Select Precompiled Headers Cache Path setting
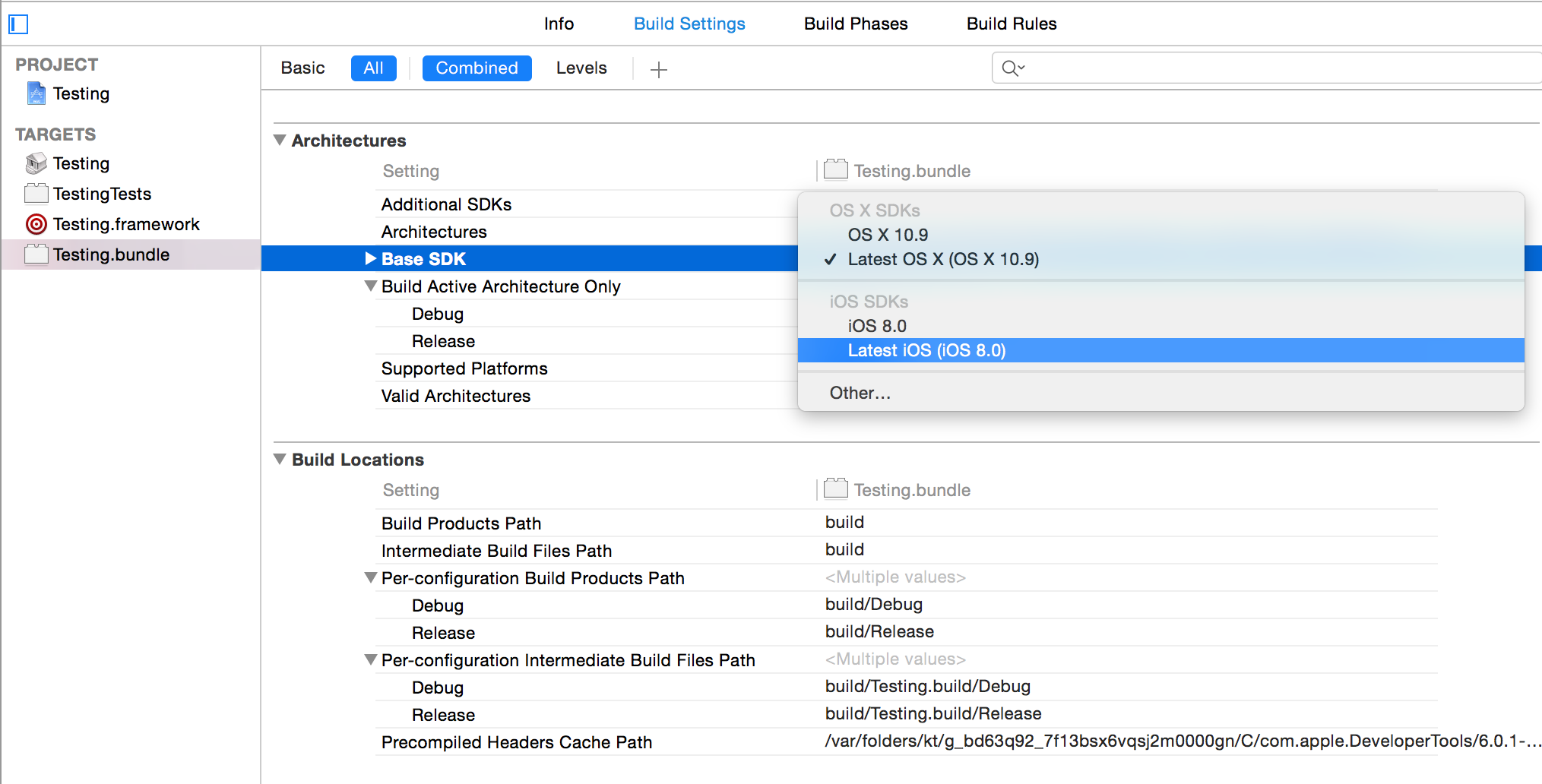Viewport: 1542px width, 784px height. [517, 742]
